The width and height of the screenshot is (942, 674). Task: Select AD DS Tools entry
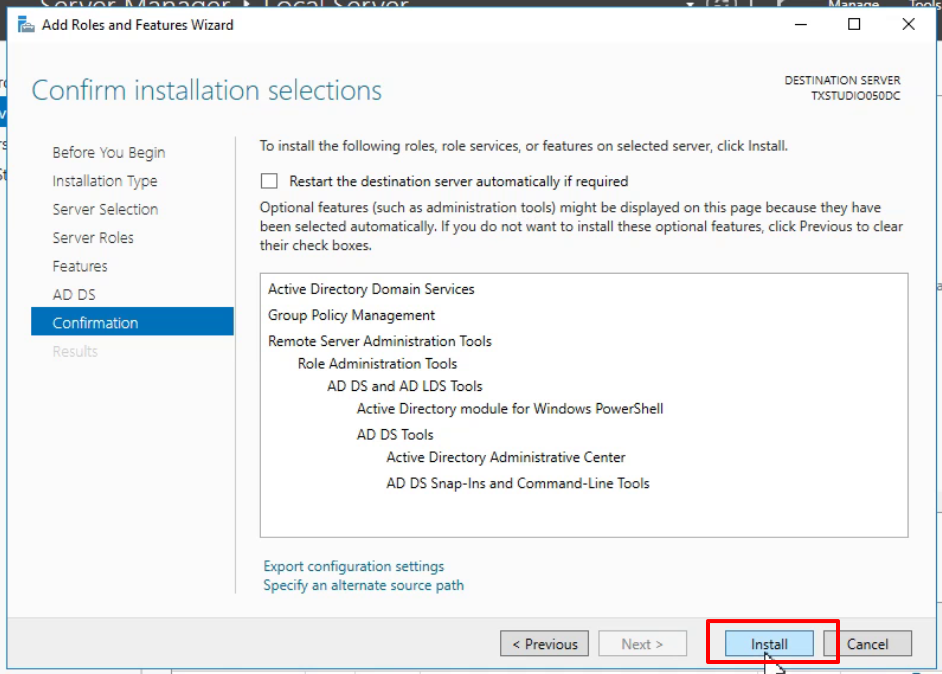(395, 434)
